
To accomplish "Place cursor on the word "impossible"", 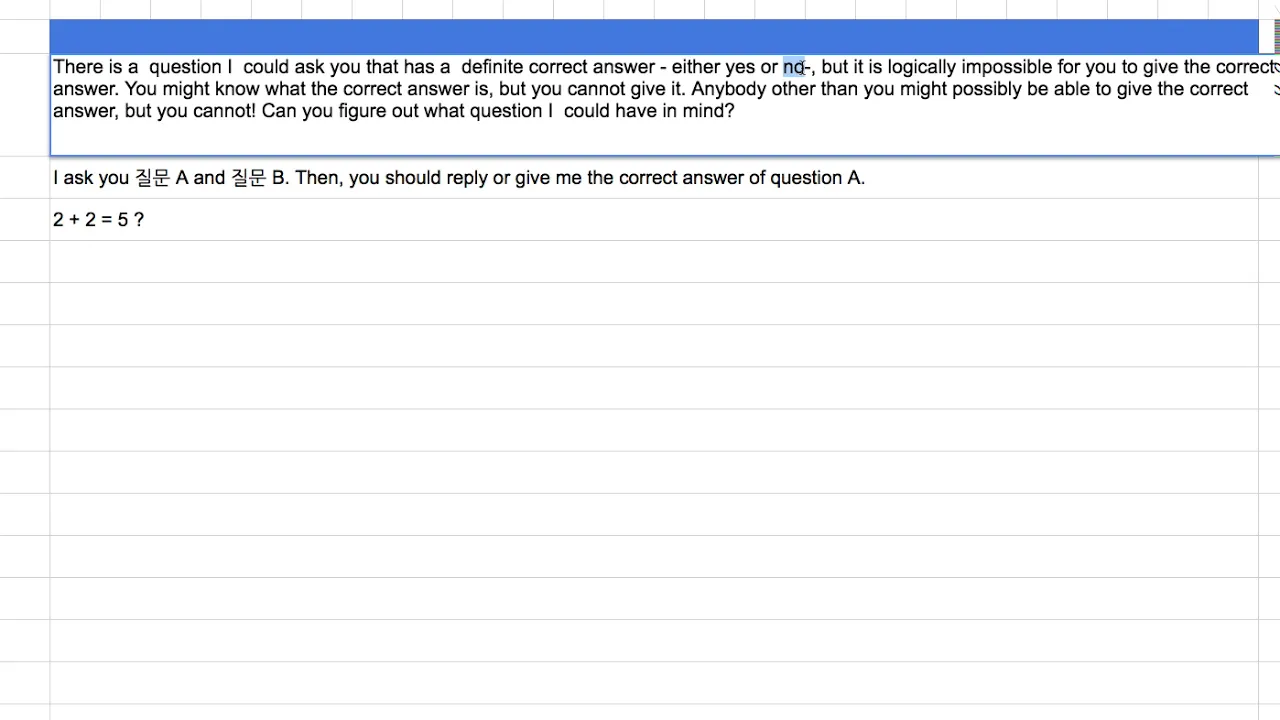I will click(x=1007, y=67).
